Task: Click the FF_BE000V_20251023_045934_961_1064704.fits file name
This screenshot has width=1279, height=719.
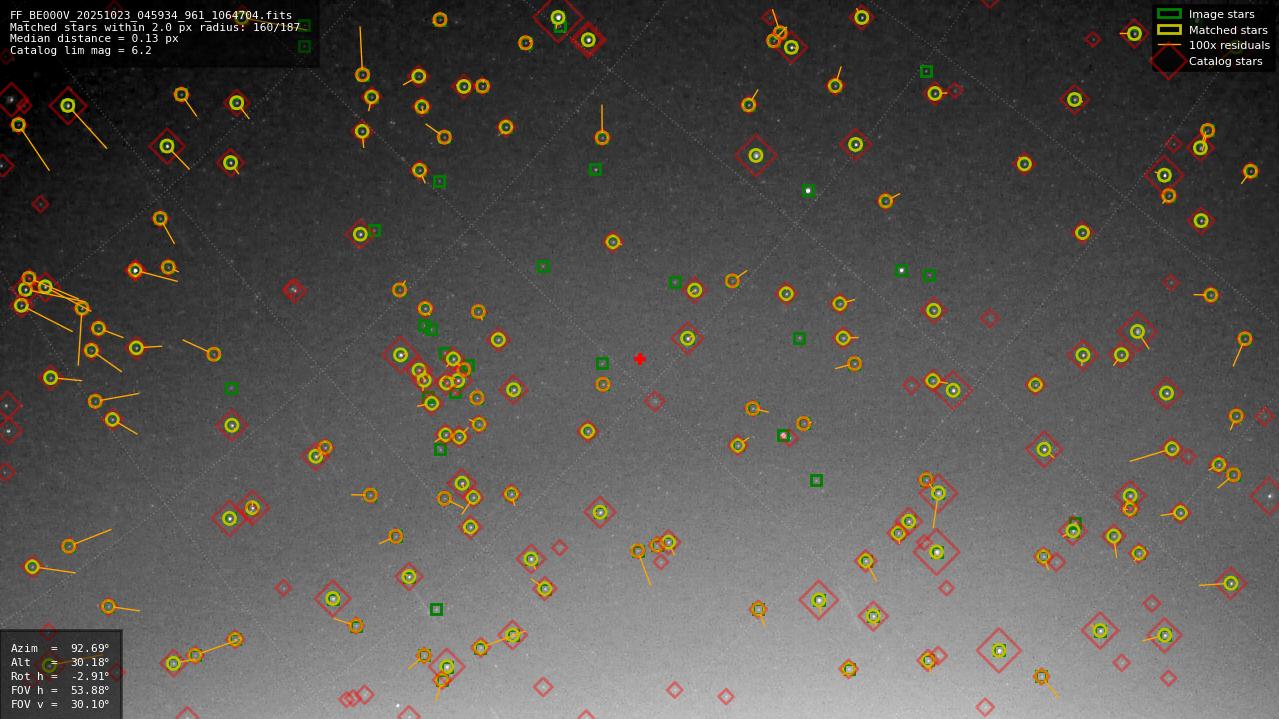Action: 151,15
